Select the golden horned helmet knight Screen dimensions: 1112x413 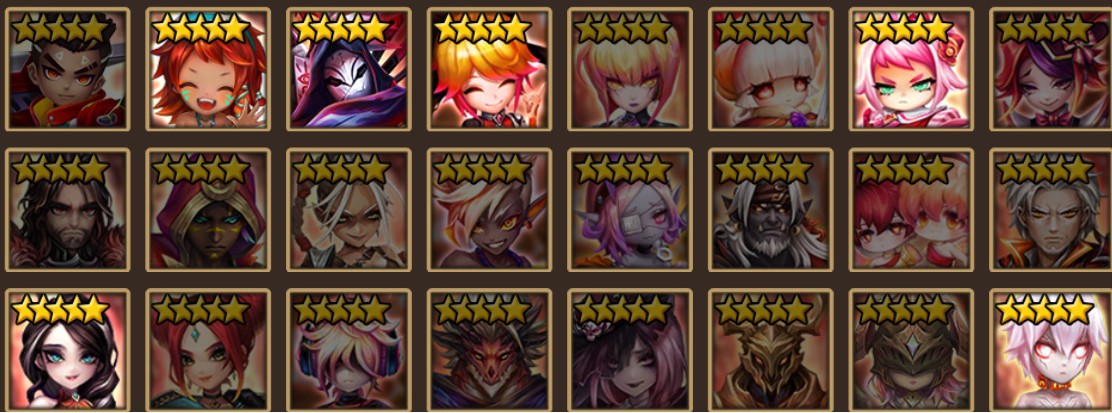click(x=770, y=351)
